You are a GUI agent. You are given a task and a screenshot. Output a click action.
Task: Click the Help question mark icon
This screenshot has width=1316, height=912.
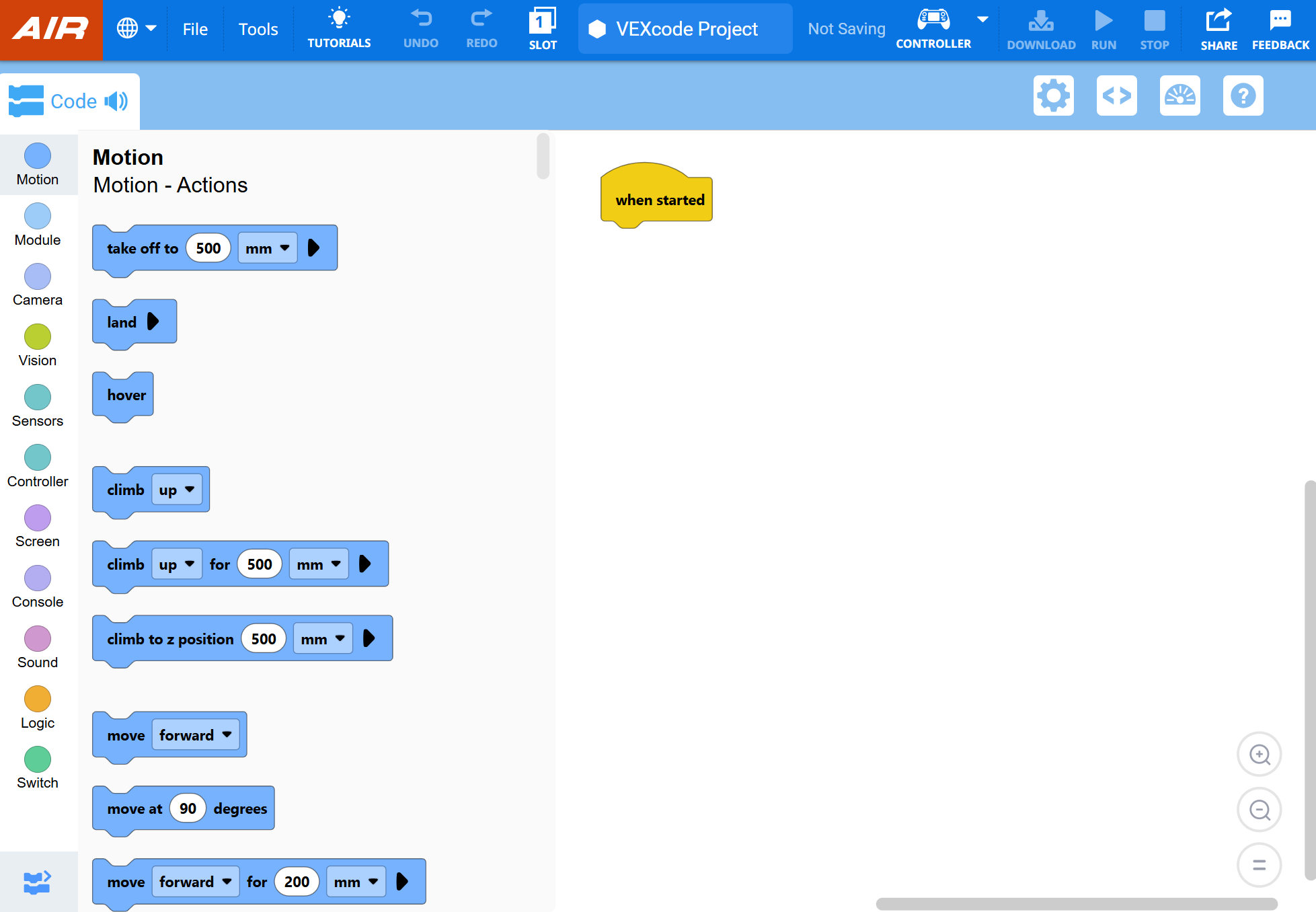point(1243,96)
